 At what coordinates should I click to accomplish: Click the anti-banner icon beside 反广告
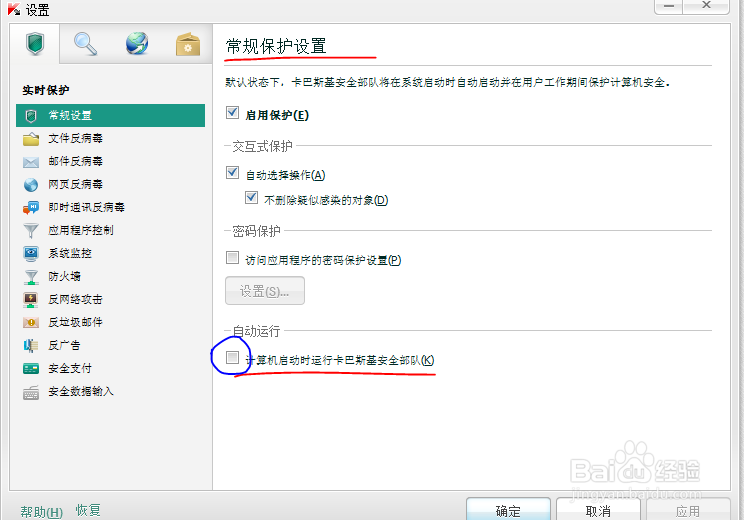pyautogui.click(x=31, y=345)
